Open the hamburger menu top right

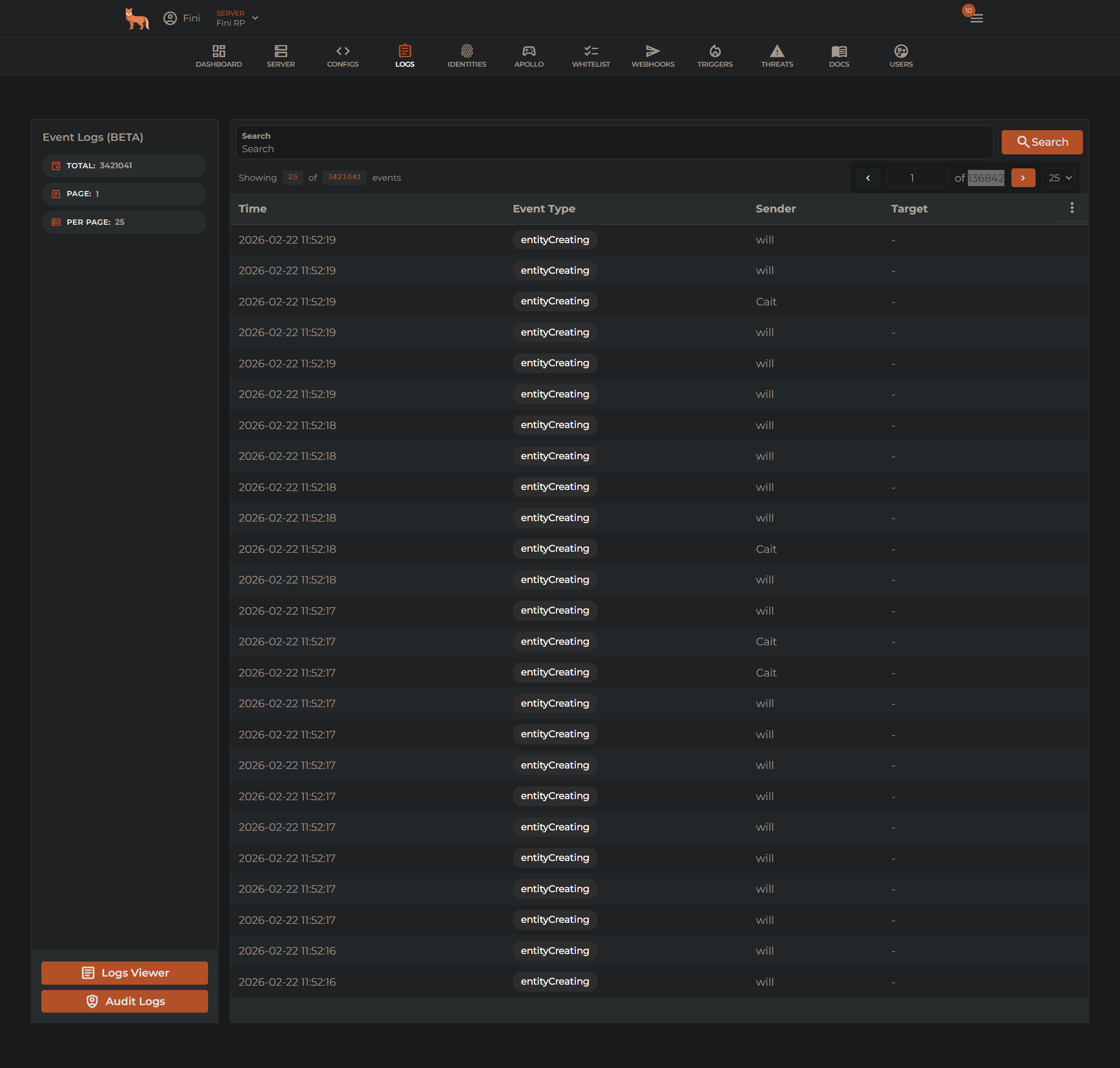coord(976,19)
